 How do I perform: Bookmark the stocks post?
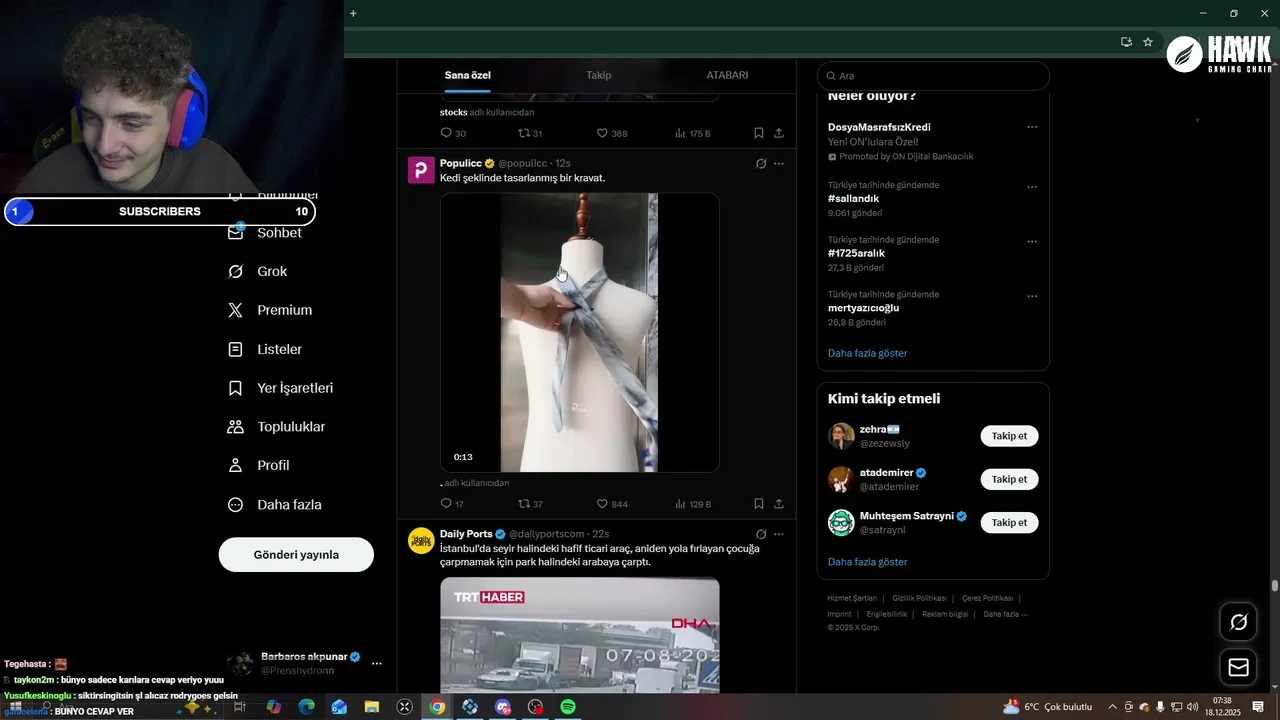(x=759, y=133)
